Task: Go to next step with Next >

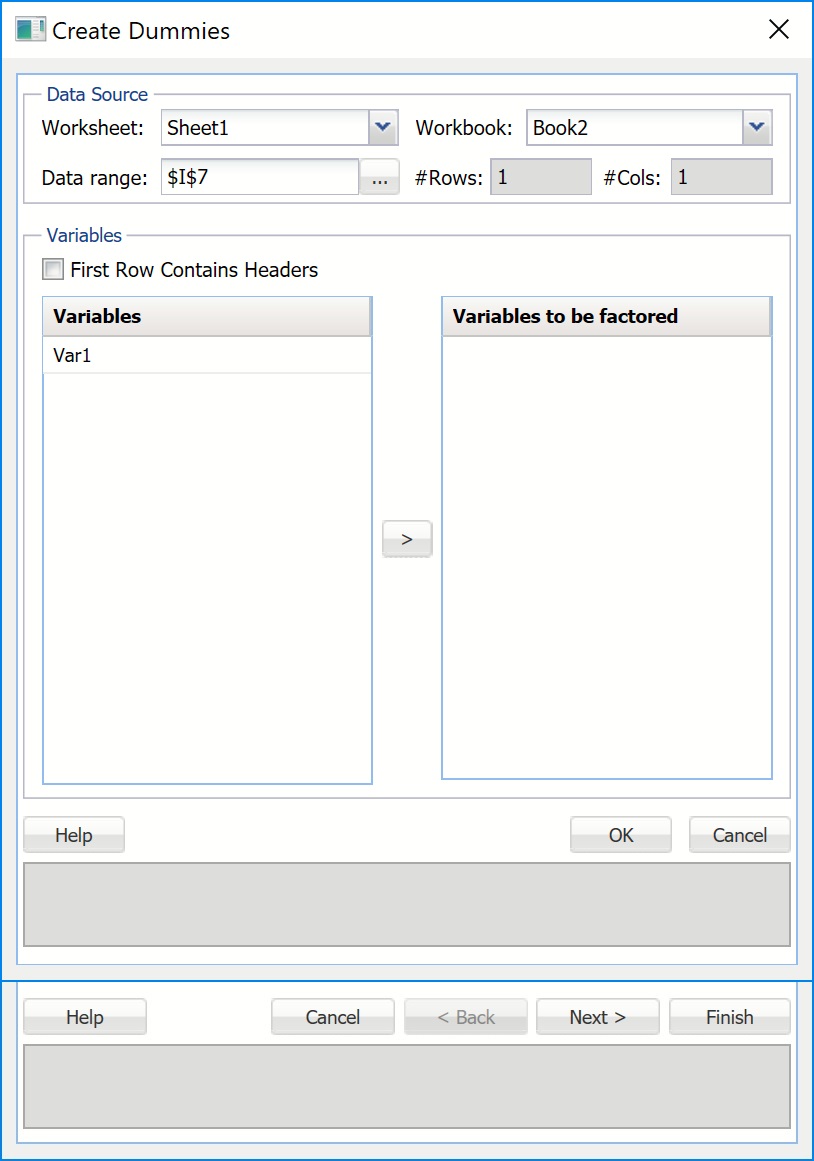Action: pos(597,1017)
